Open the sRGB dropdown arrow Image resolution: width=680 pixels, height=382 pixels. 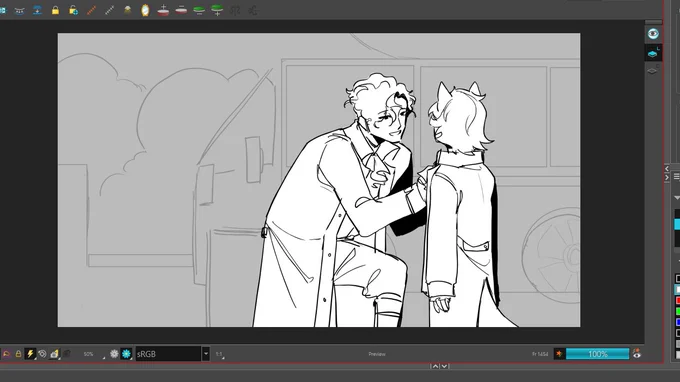[206, 354]
